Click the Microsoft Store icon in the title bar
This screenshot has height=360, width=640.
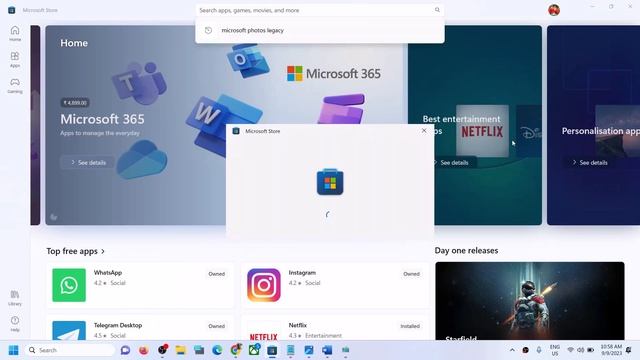tap(12, 10)
